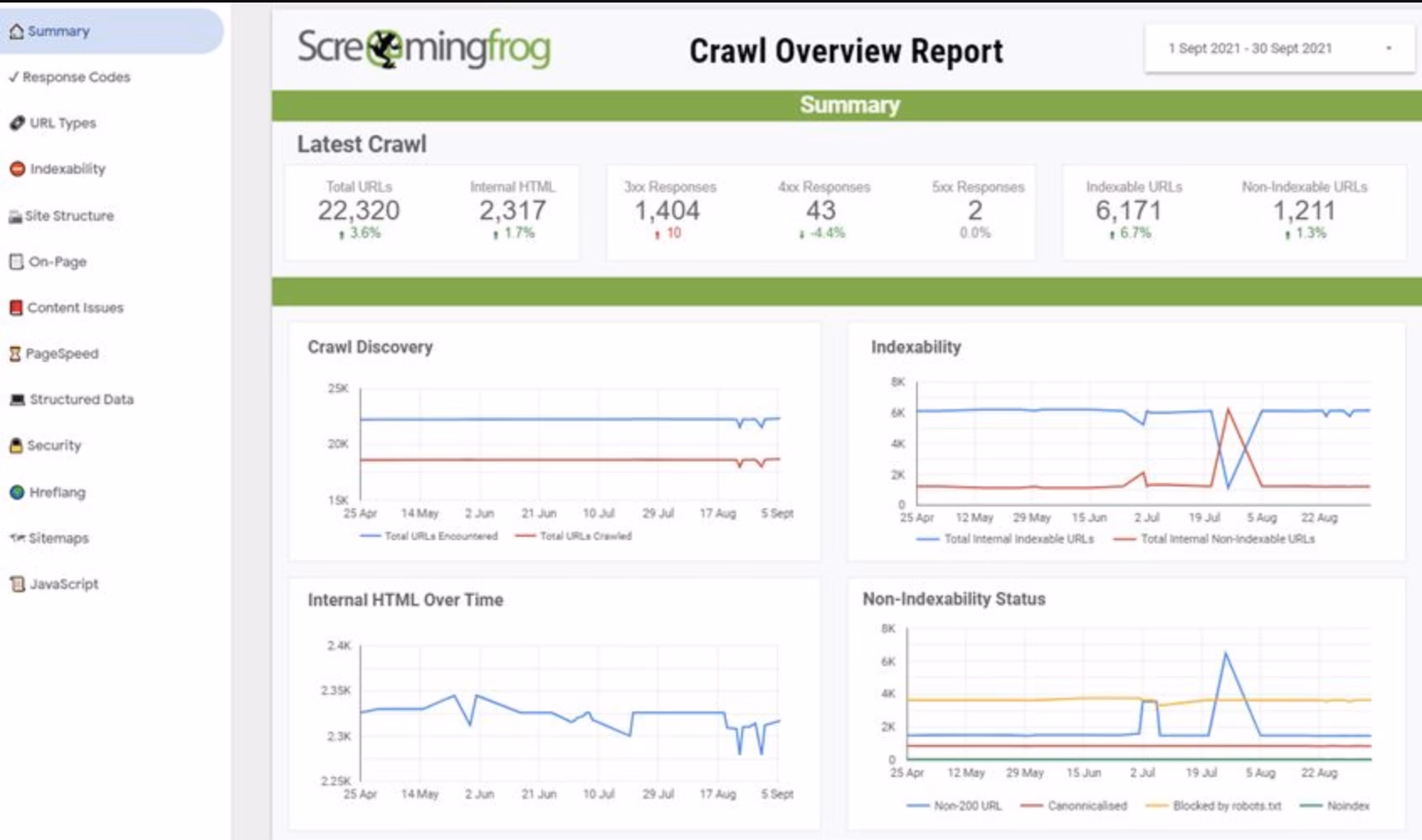Click the Security padlock icon
The height and width of the screenshot is (840, 1422).
click(x=15, y=445)
